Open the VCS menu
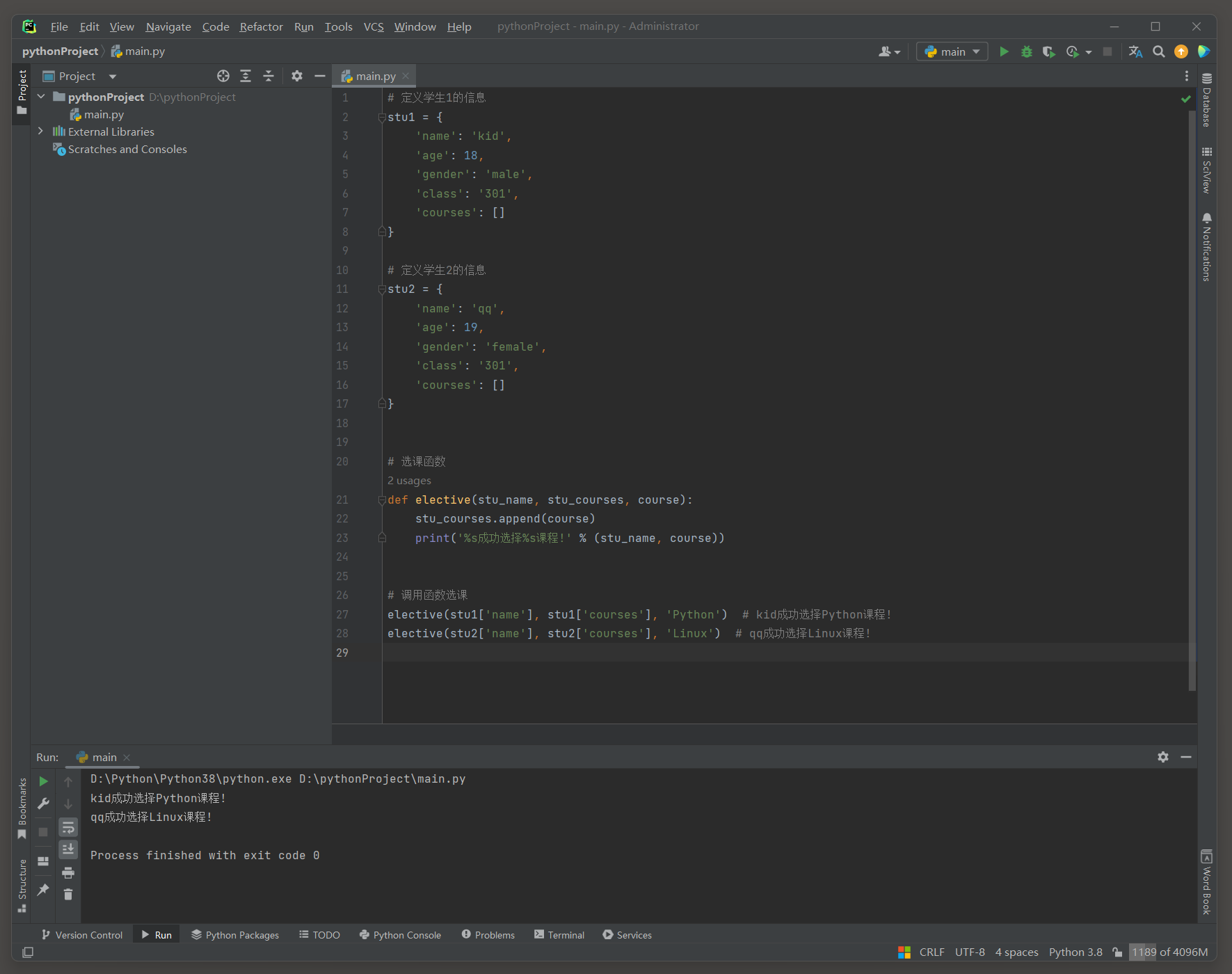This screenshot has width=1232, height=974. coord(374,26)
